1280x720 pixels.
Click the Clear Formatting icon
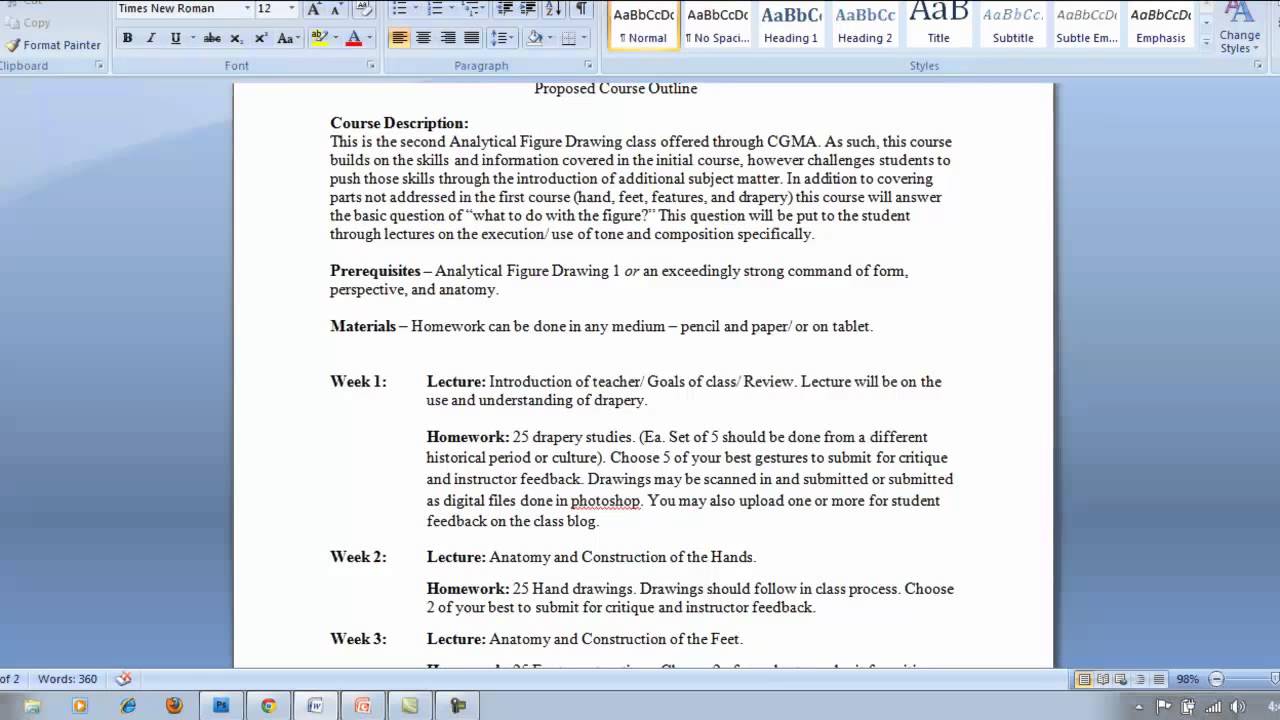click(364, 9)
